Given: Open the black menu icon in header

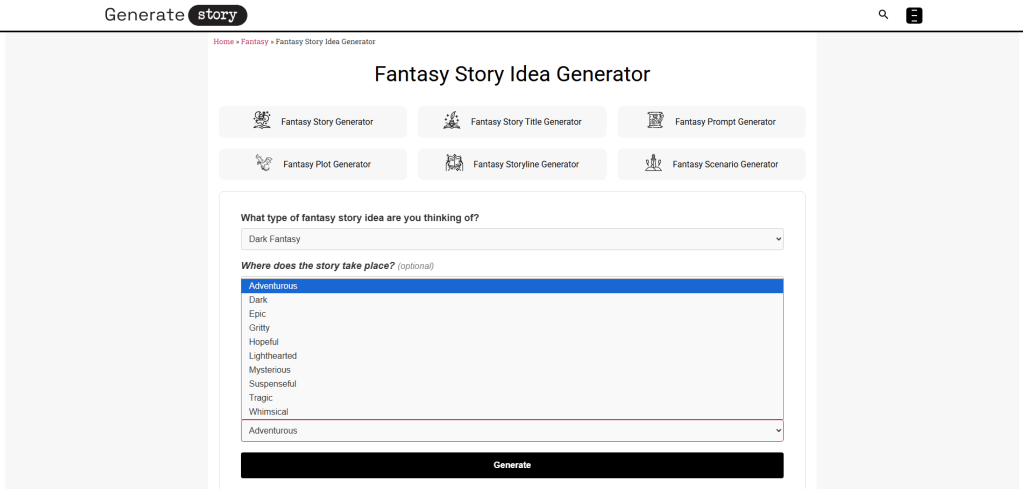Looking at the screenshot, I should tap(914, 15).
